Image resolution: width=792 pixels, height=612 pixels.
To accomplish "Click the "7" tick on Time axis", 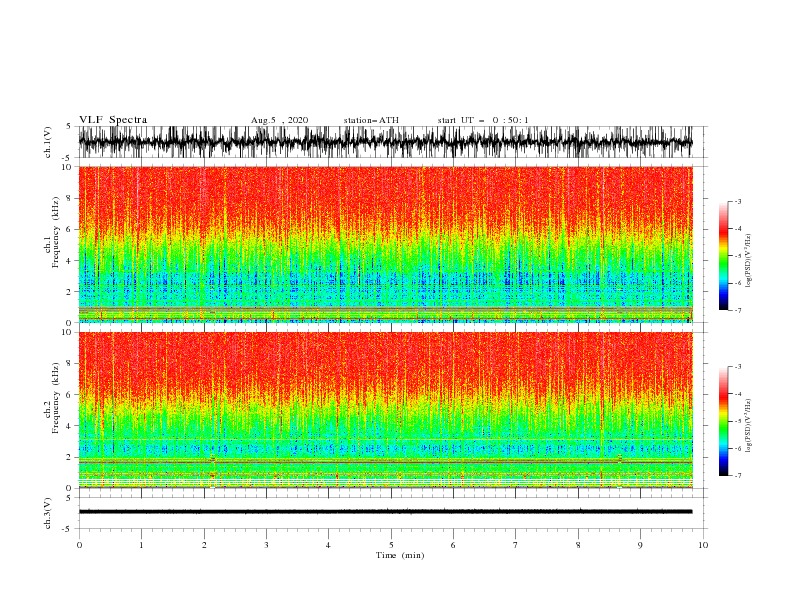I will [x=516, y=545].
